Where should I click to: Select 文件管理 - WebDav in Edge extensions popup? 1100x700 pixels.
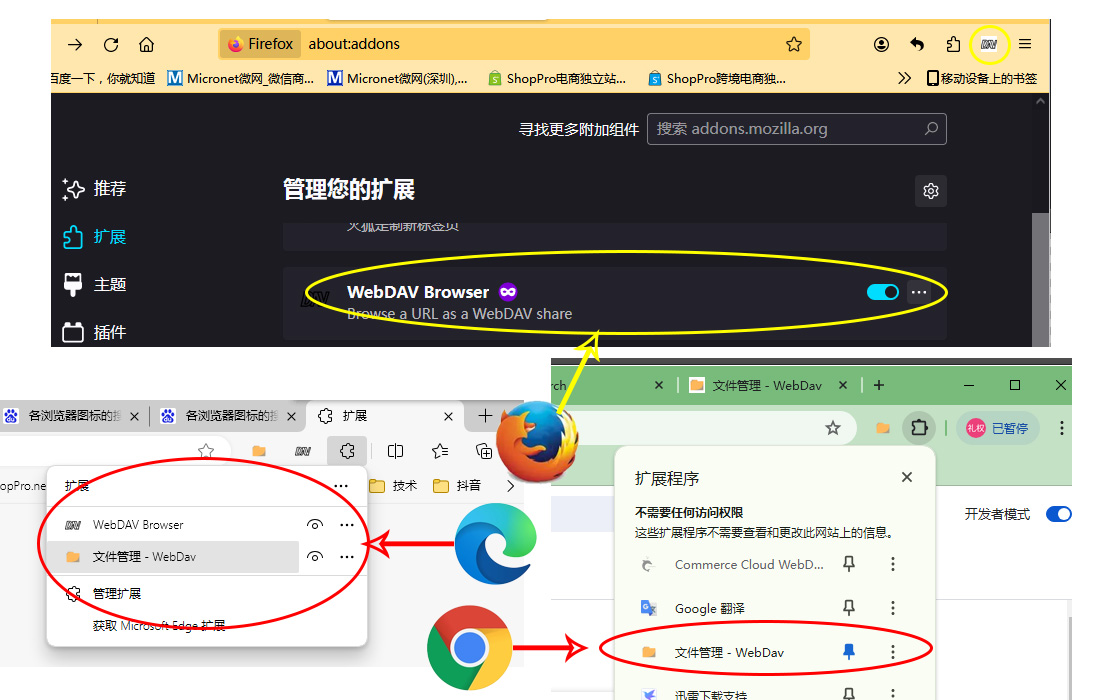pos(173,557)
